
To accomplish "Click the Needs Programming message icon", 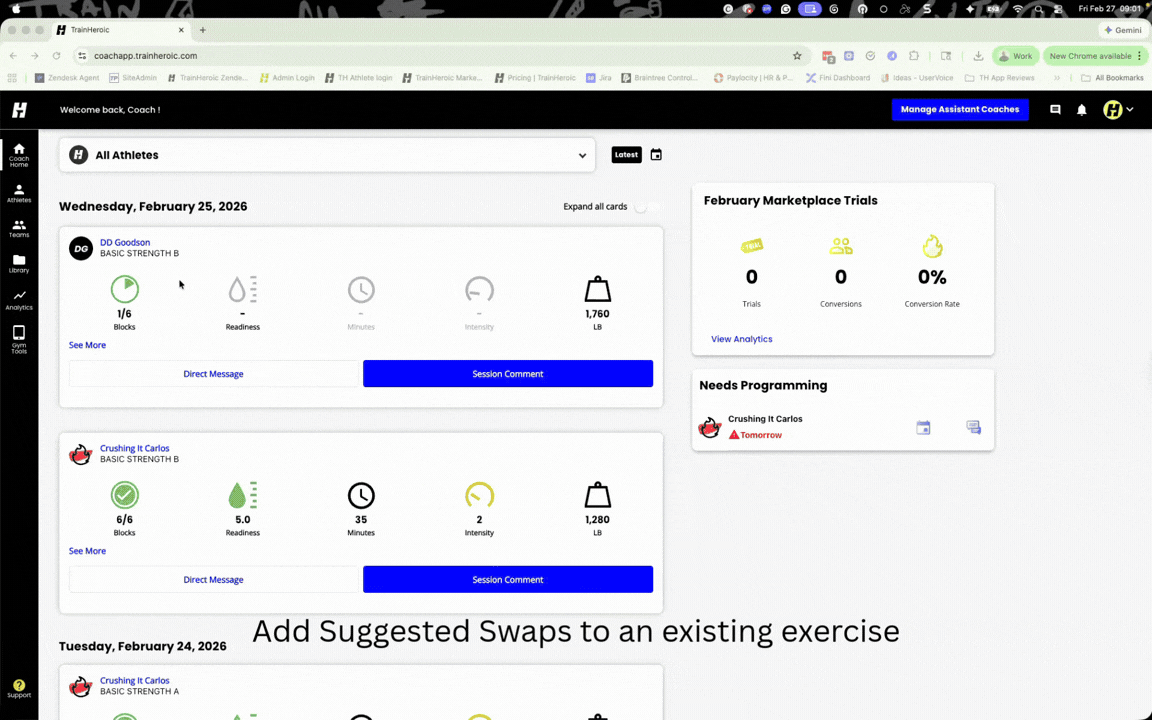I will [973, 428].
